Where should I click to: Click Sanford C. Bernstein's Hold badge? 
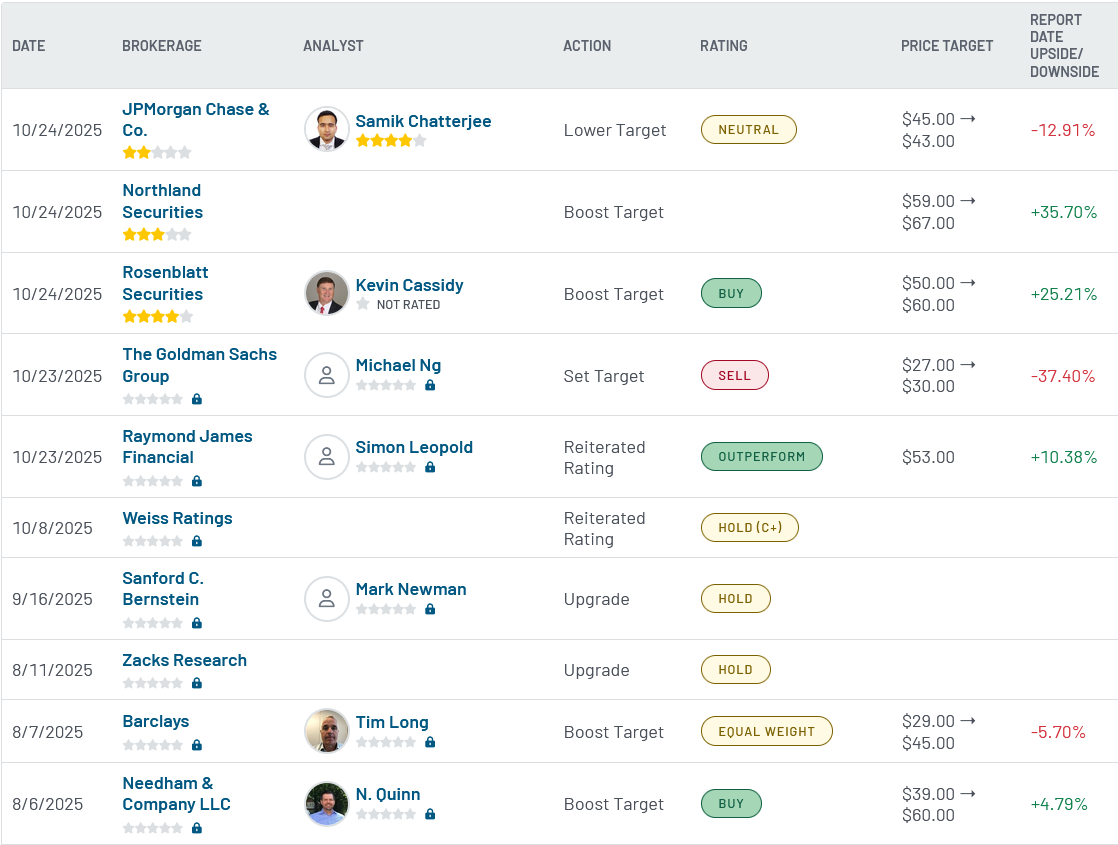(735, 598)
